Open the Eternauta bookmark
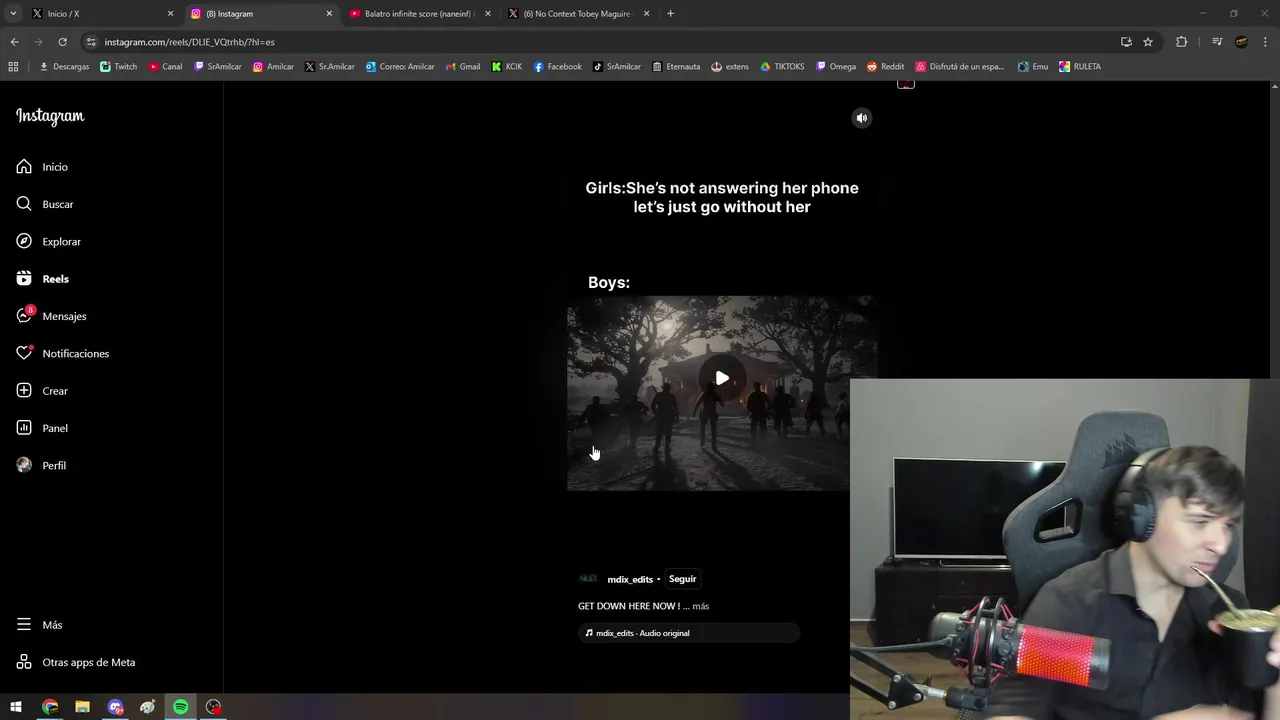Viewport: 1280px width, 720px height. pos(676,67)
